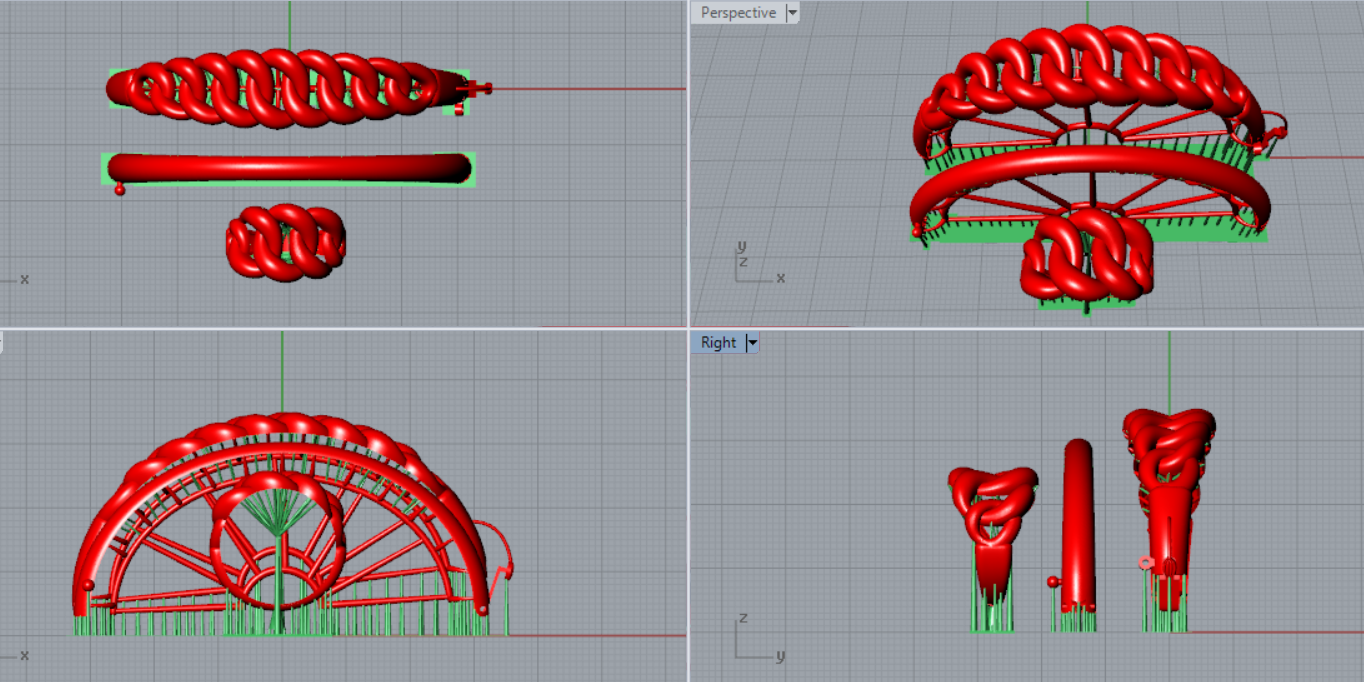
Task: Open the Perspective viewport dropdown arrow
Action: (793, 13)
